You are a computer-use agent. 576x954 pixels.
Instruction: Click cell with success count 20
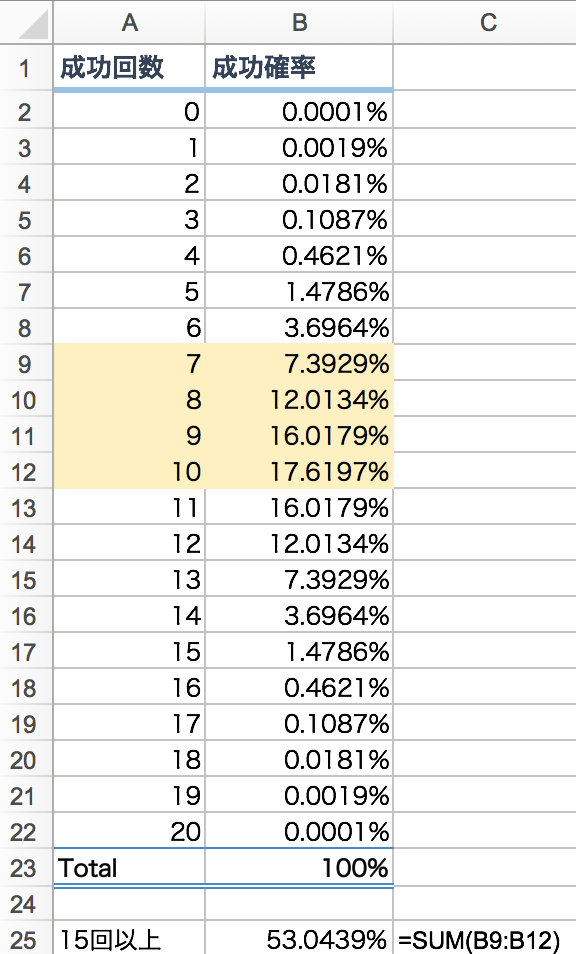point(129,832)
